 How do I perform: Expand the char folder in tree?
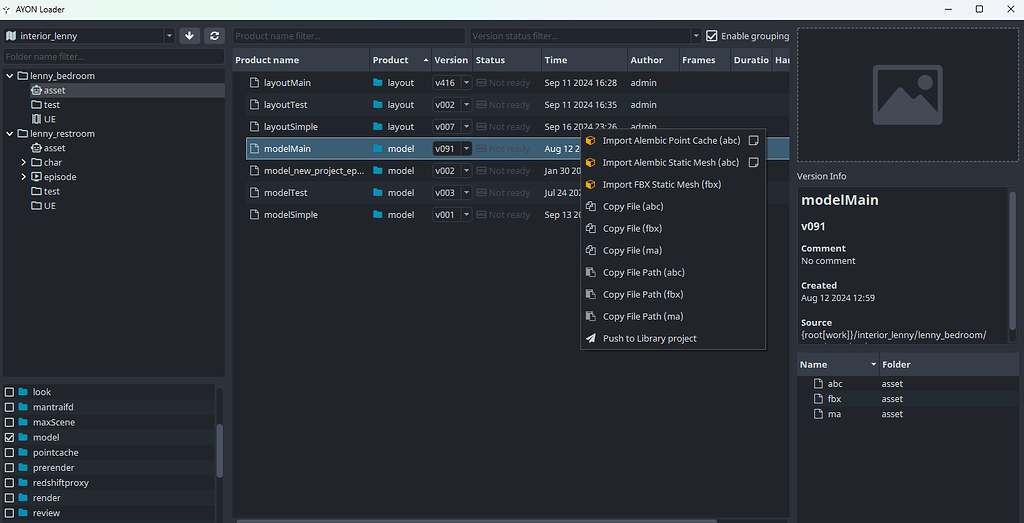(24, 162)
